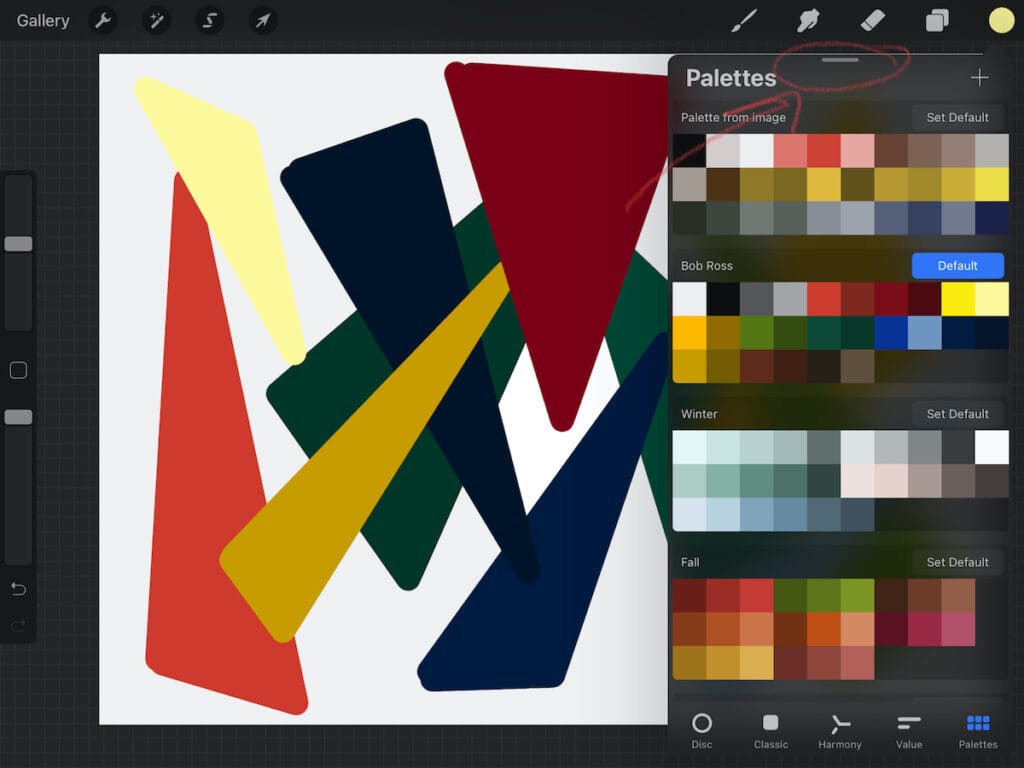The width and height of the screenshot is (1024, 768).
Task: Open the Selection tool
Action: 209,20
